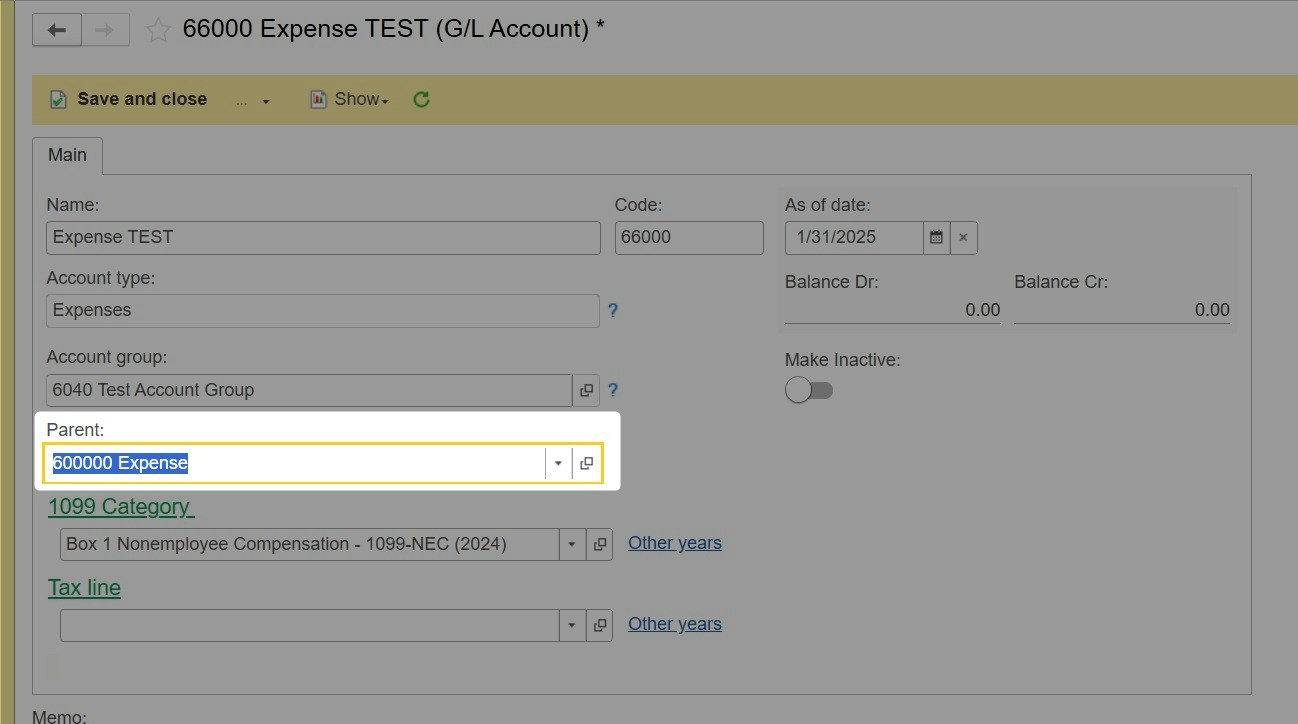Go forward with the right arrow button
This screenshot has width=1298, height=724.
pos(105,30)
